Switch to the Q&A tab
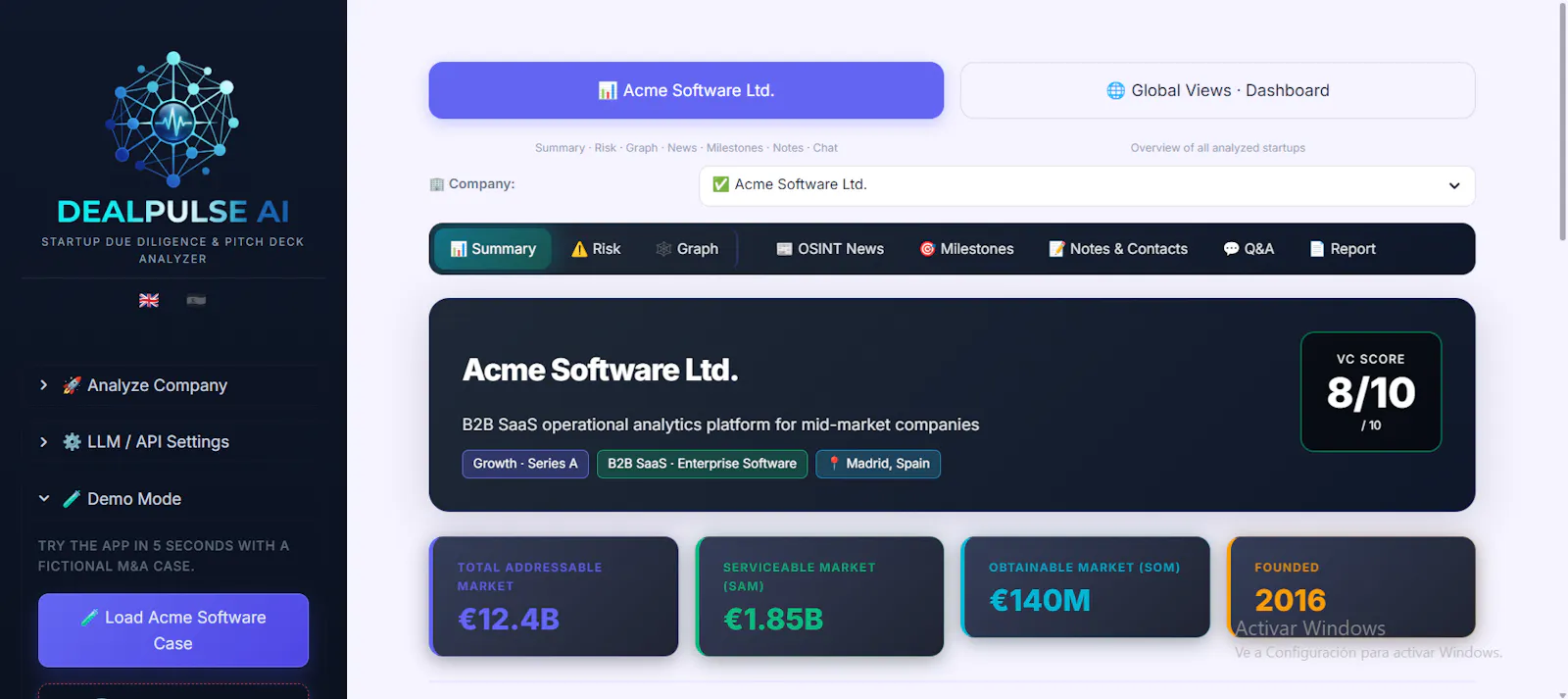This screenshot has height=699, width=1568. coord(1249,249)
